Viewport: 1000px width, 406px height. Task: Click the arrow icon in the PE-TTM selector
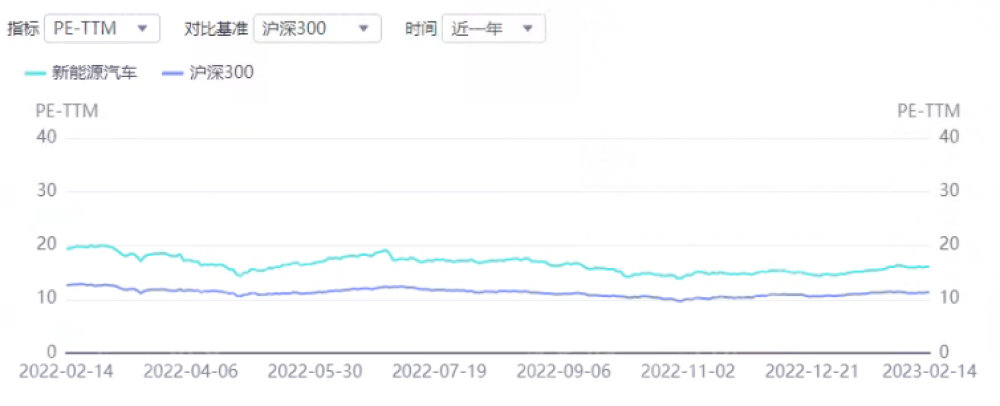[141, 28]
